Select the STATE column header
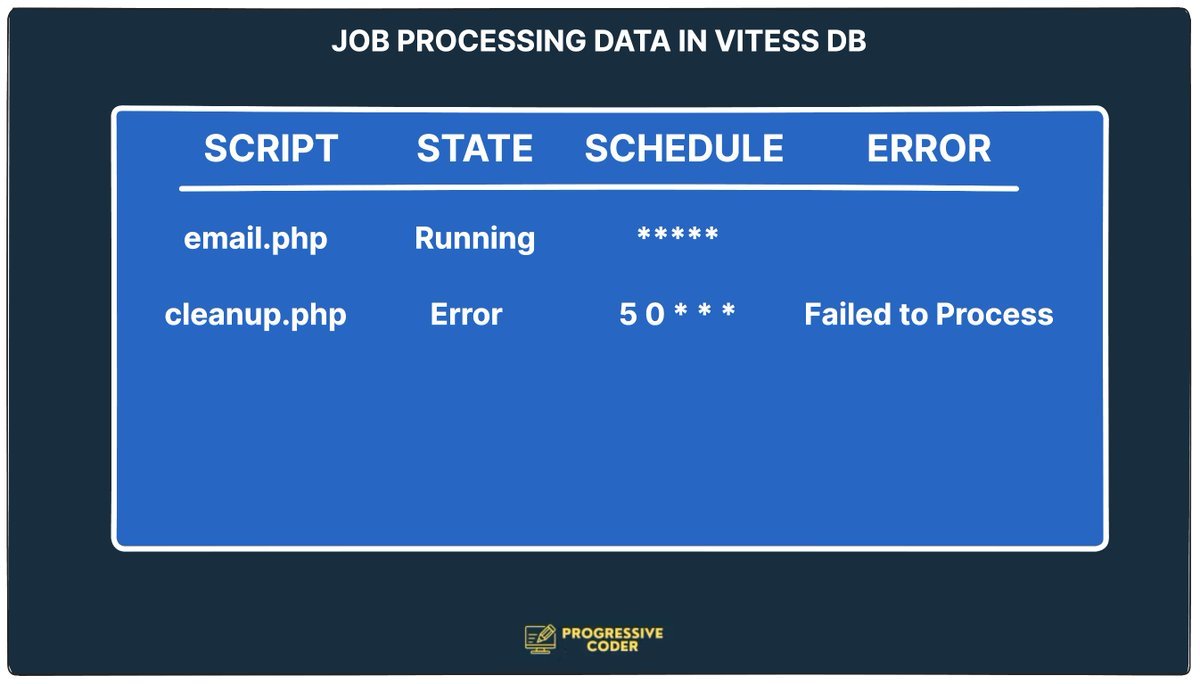The width and height of the screenshot is (1200, 684). (x=474, y=149)
